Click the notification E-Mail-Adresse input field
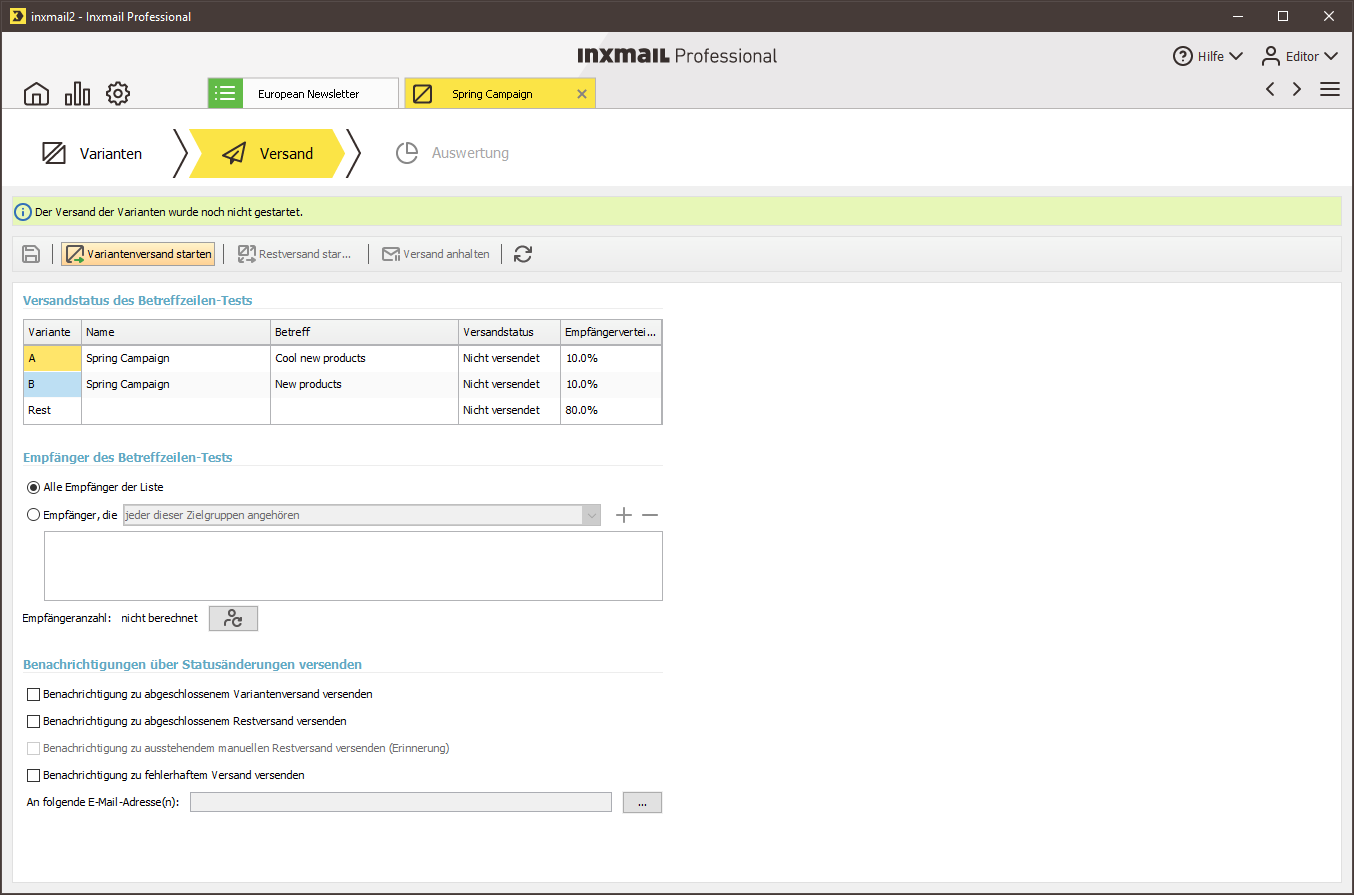1354x895 pixels. 400,802
